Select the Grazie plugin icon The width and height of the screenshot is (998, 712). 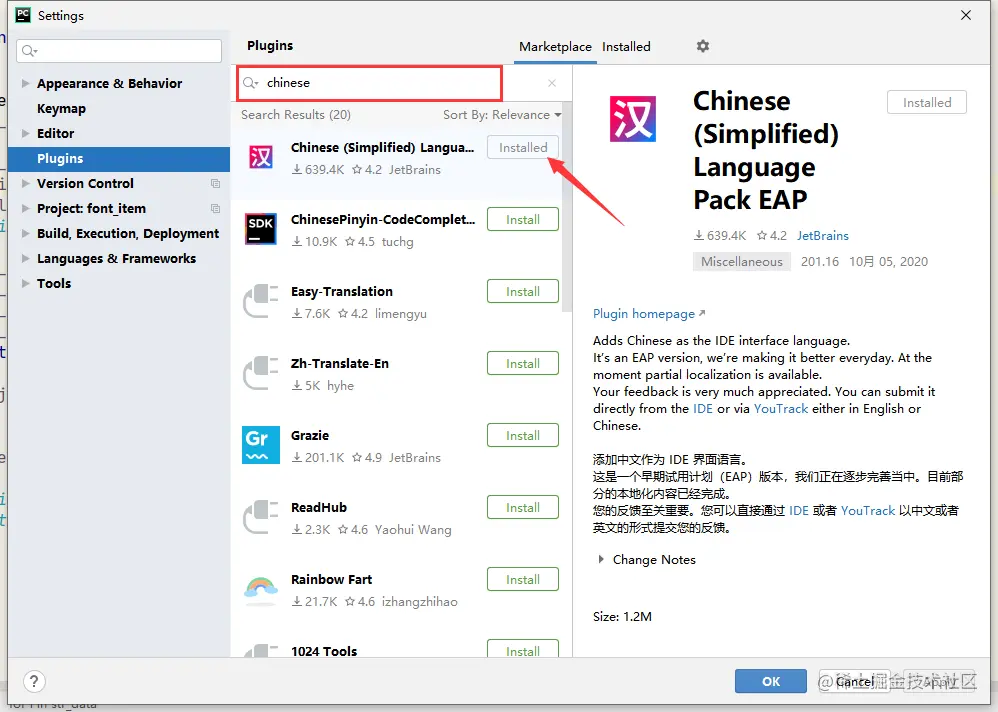261,445
